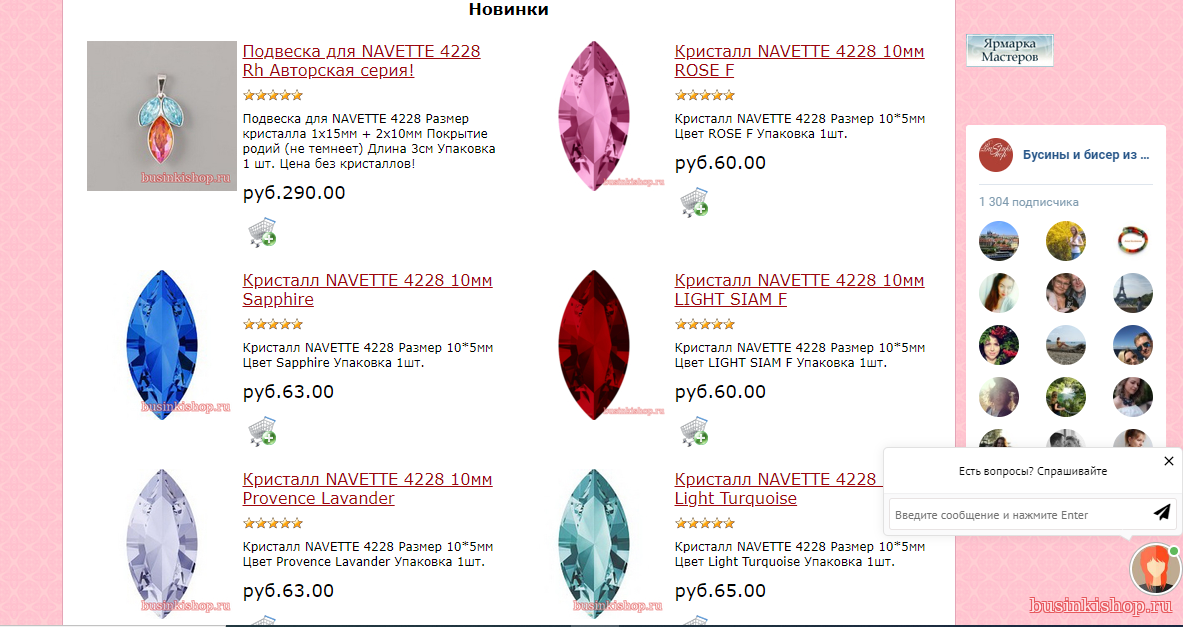Open Кристалл NAVETTE 4228 ROSE F link
The height and width of the screenshot is (627, 1183).
[x=799, y=61]
